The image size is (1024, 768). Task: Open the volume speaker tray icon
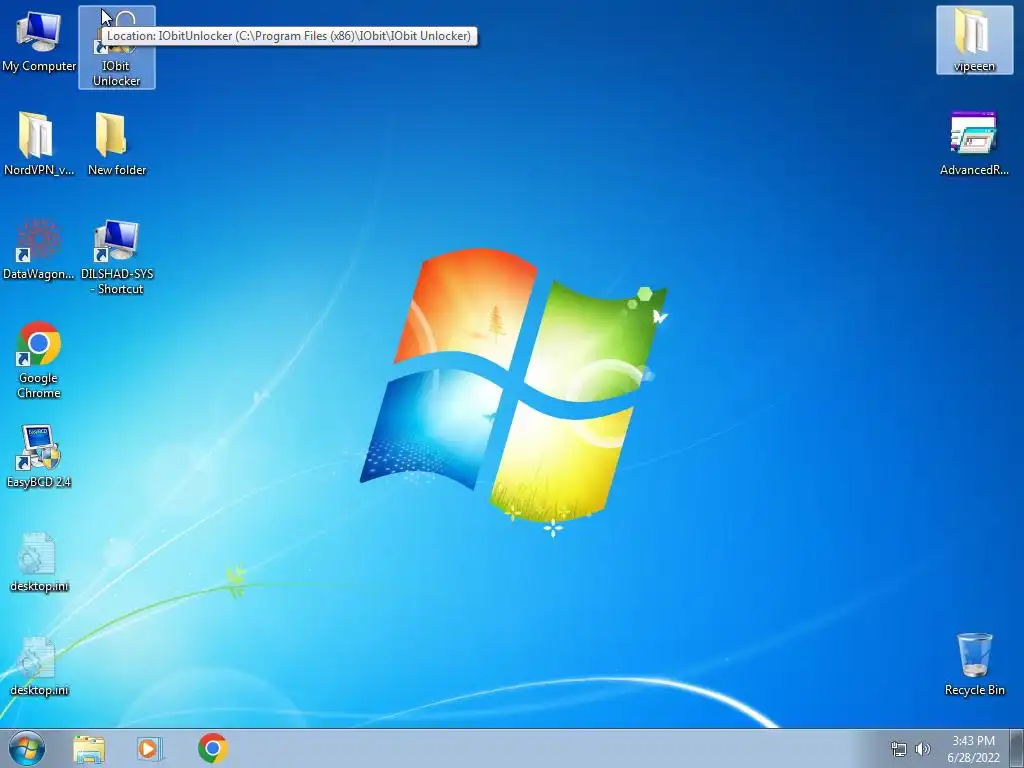point(922,749)
